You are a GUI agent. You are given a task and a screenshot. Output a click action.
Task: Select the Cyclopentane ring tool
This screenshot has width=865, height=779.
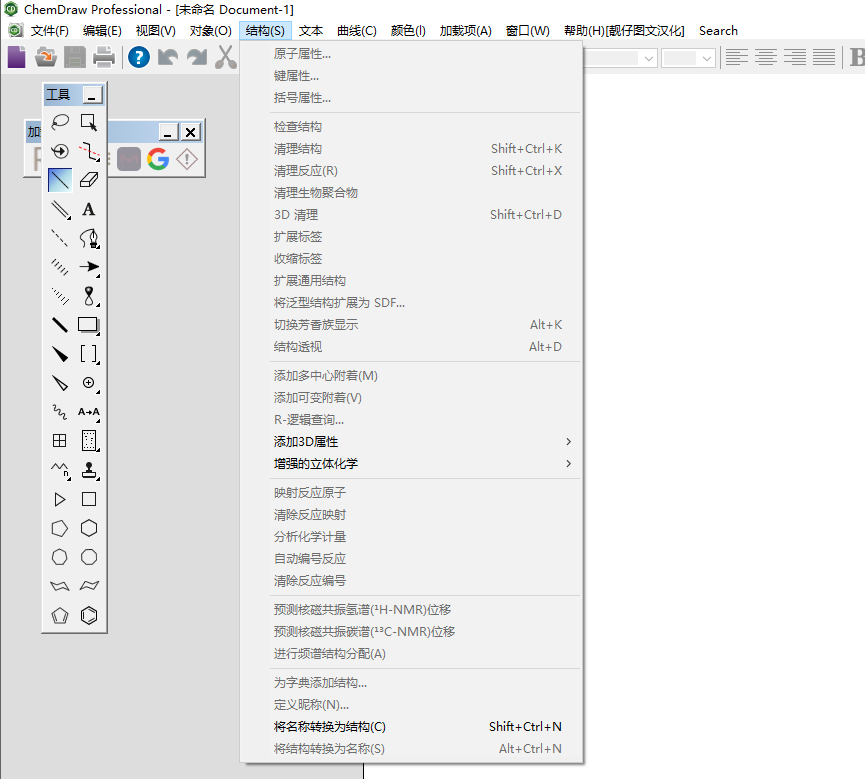(60, 528)
